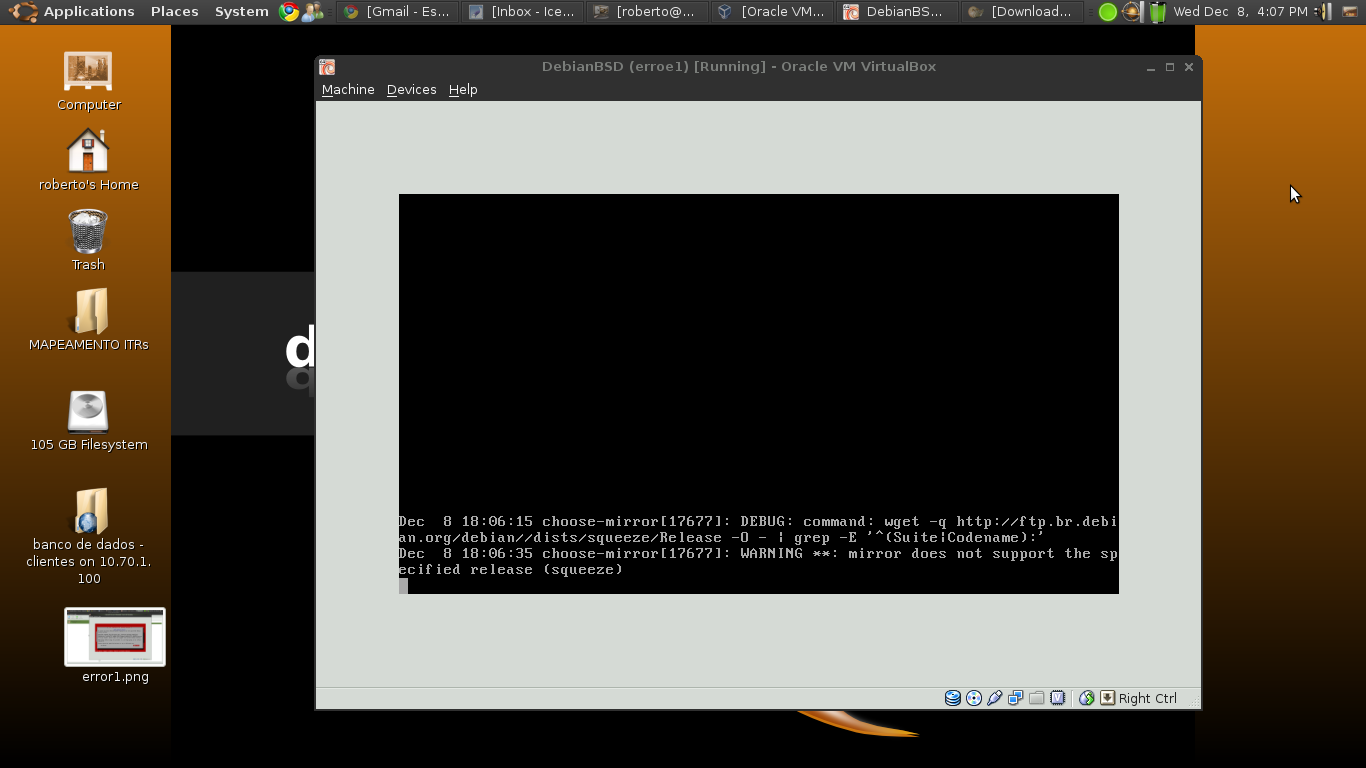The width and height of the screenshot is (1366, 768).
Task: Select the error1.png thumbnail on desktop
Action: (x=115, y=646)
